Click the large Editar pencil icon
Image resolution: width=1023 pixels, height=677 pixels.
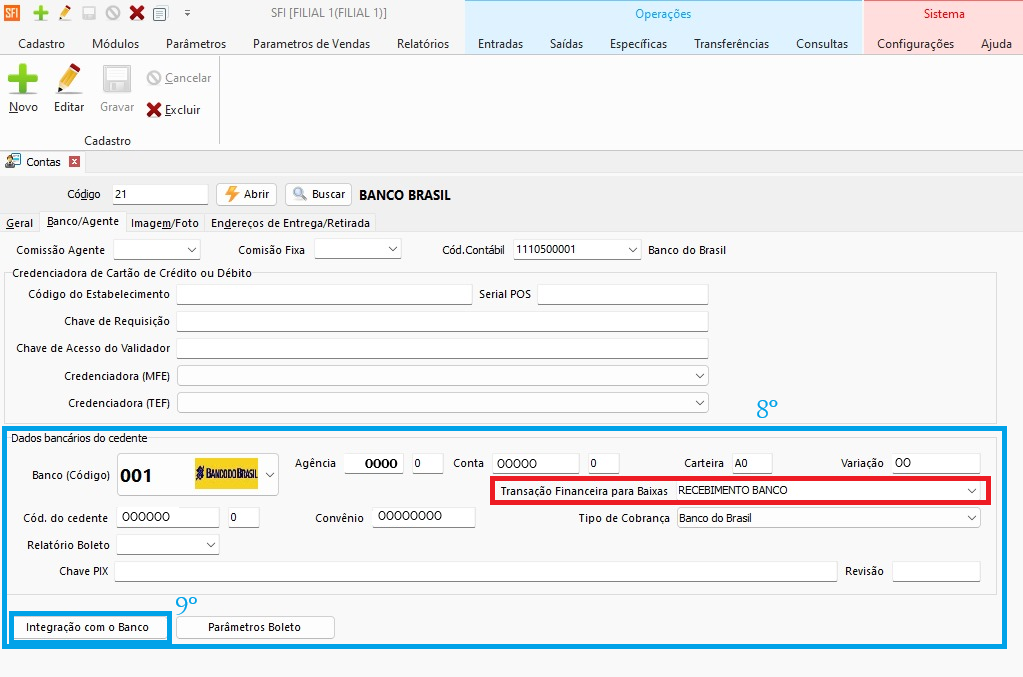click(x=69, y=79)
